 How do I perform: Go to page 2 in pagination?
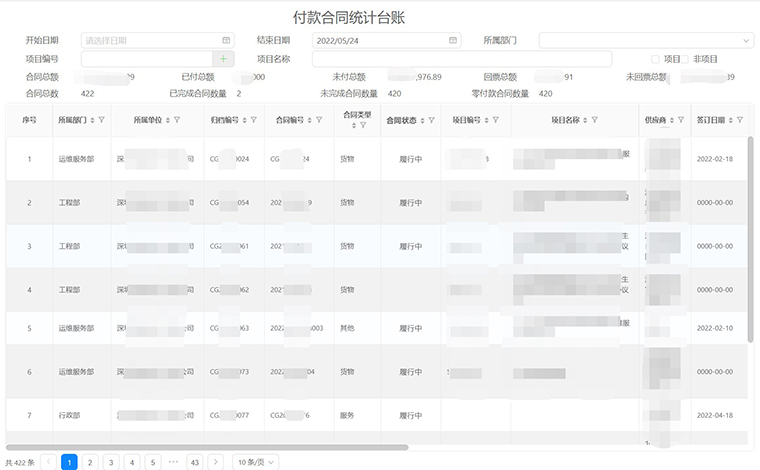coord(90,462)
